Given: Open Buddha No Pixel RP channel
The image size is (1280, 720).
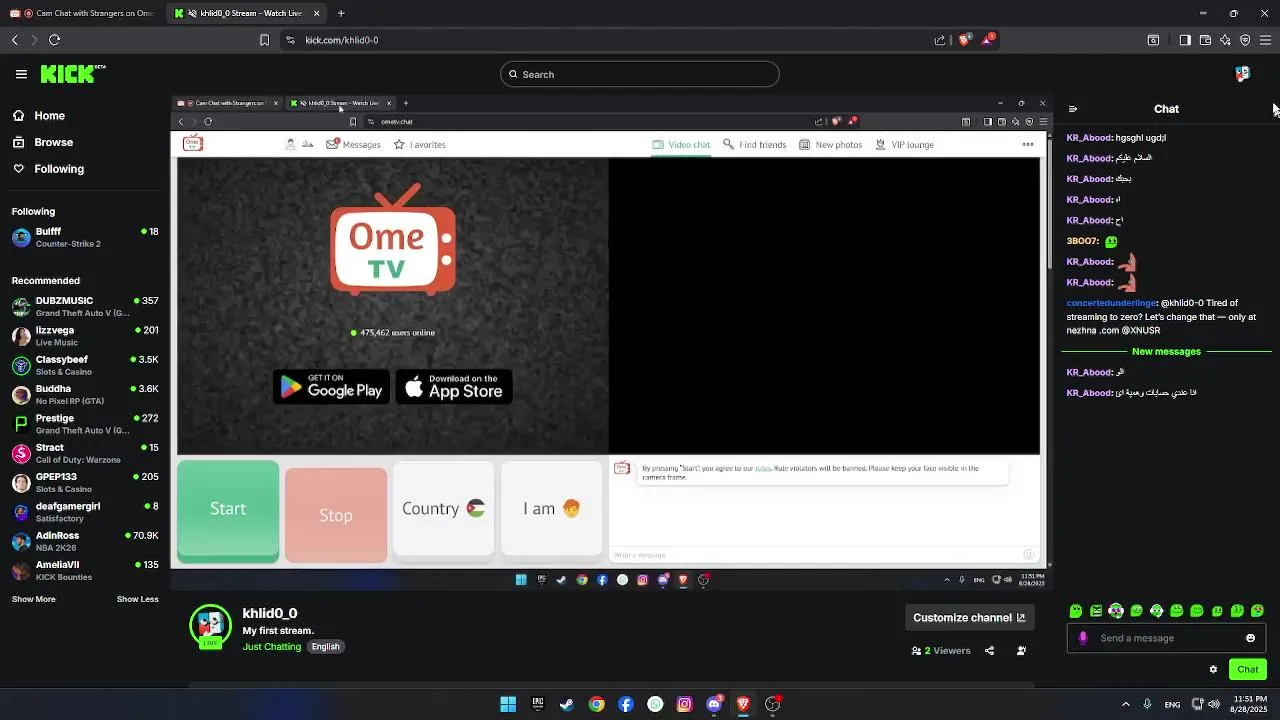Looking at the screenshot, I should tap(85, 395).
